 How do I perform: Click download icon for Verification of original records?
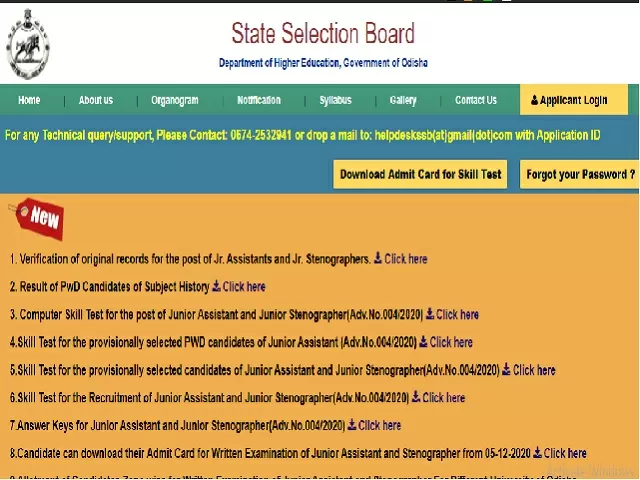[x=378, y=258]
